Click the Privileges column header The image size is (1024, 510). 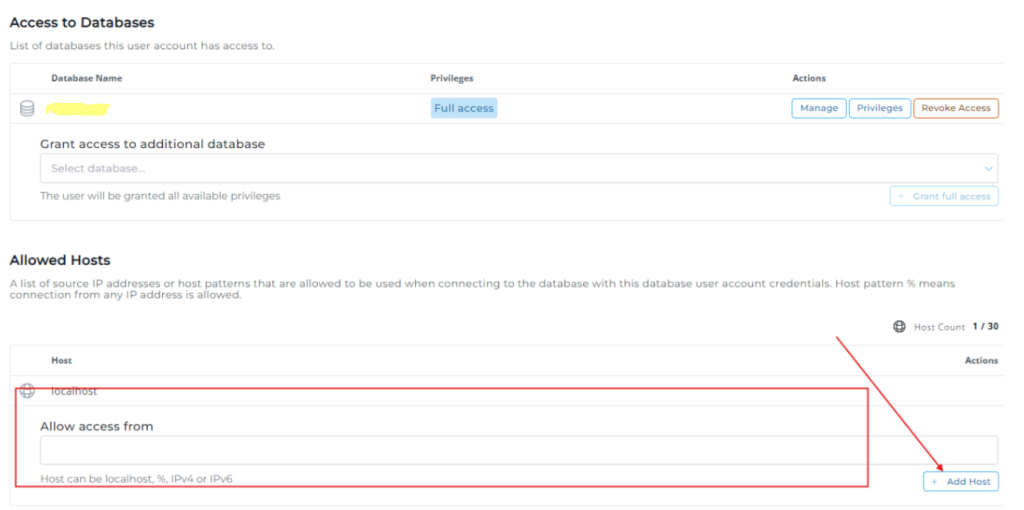(x=452, y=78)
